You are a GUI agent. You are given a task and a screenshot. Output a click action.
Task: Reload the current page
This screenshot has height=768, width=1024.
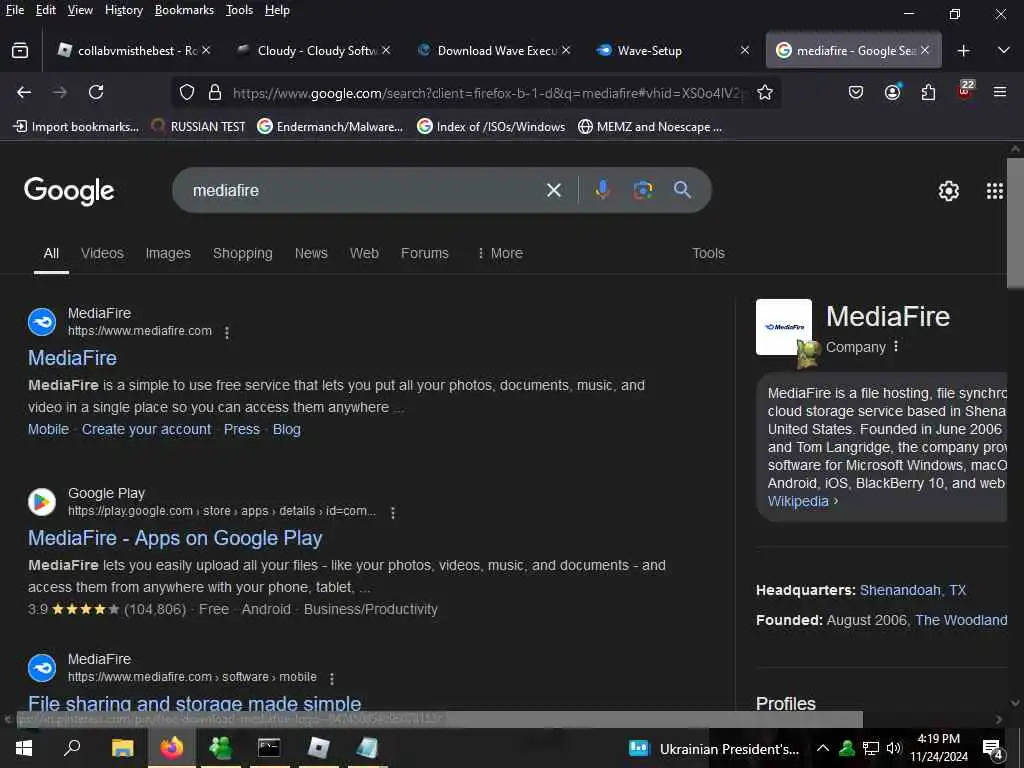(x=96, y=93)
